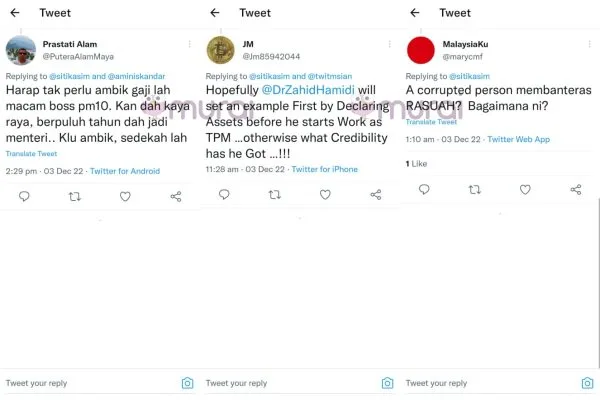Image resolution: width=600 pixels, height=400 pixels.
Task: Reply to the Prastati Alam tweet
Action: [x=24, y=196]
